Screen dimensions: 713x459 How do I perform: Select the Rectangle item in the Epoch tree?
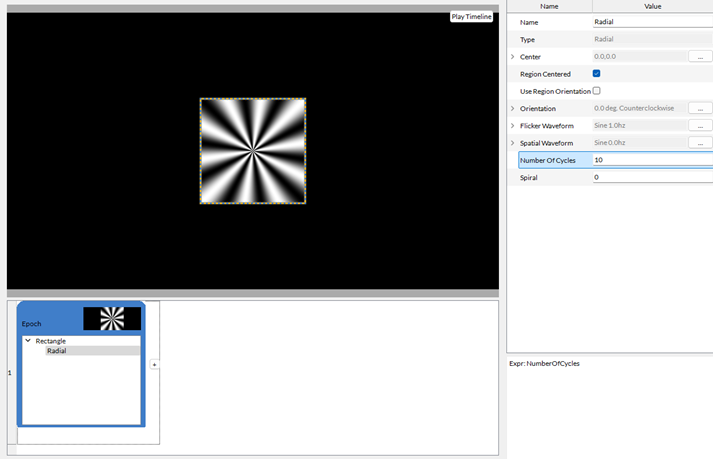[51, 341]
